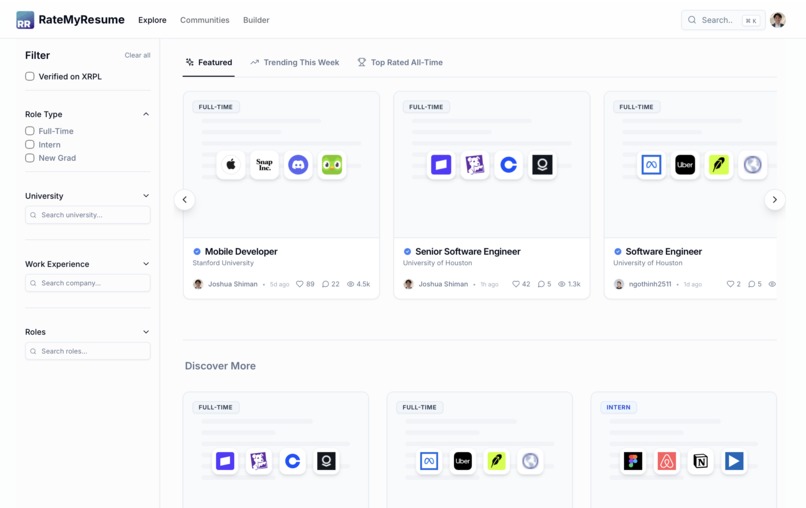Toggle the Work Experience section chevron
The width and height of the screenshot is (806, 508).
click(146, 264)
